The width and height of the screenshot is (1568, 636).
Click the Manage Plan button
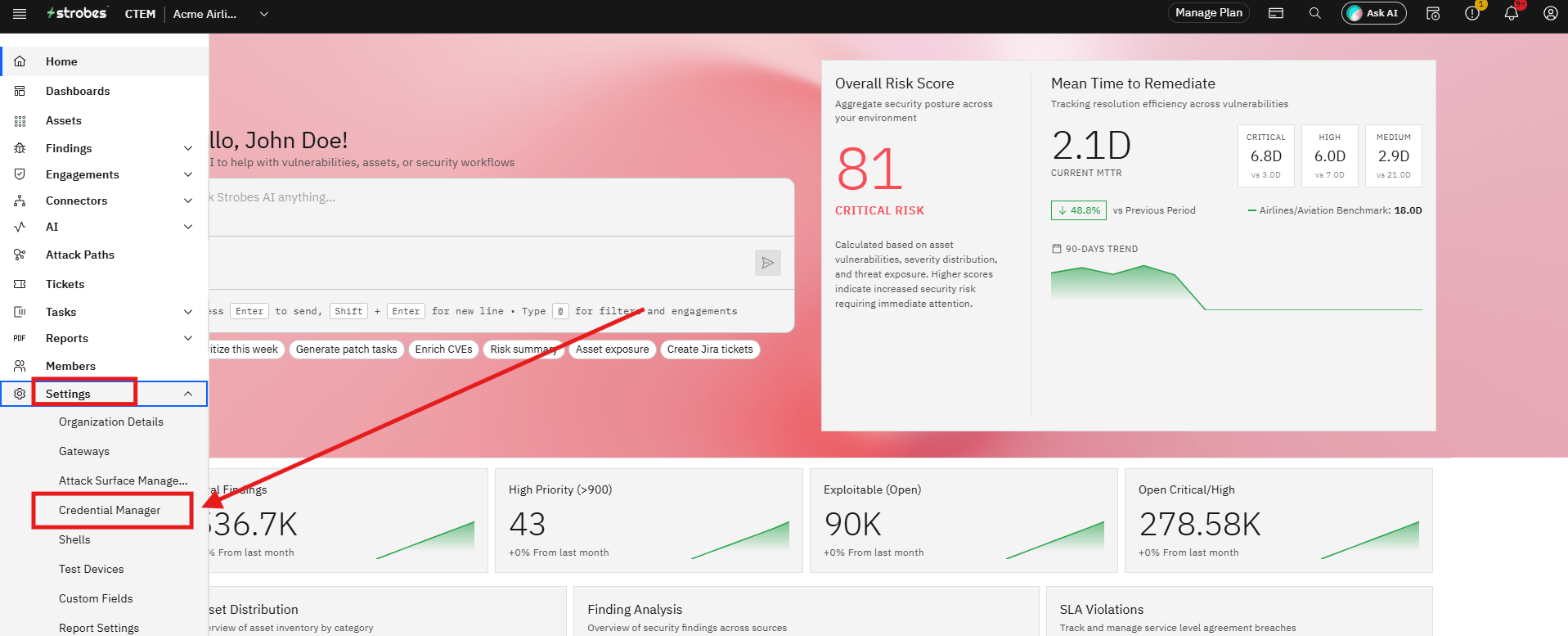(1209, 13)
